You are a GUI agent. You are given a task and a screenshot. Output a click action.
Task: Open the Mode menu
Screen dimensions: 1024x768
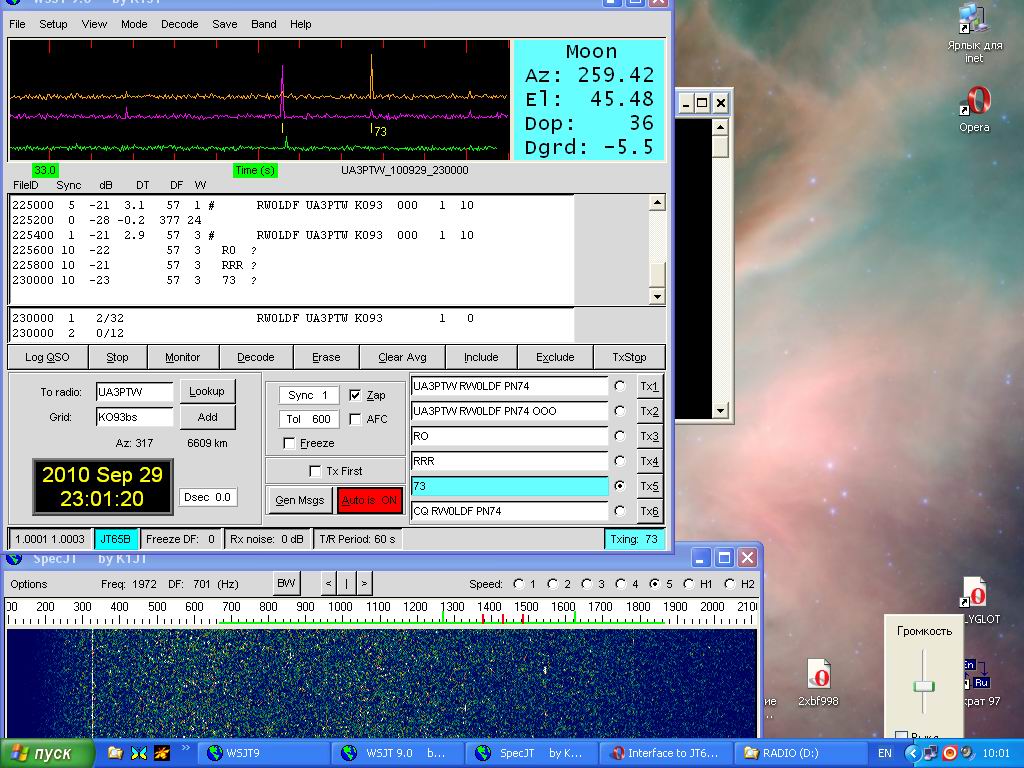click(134, 24)
